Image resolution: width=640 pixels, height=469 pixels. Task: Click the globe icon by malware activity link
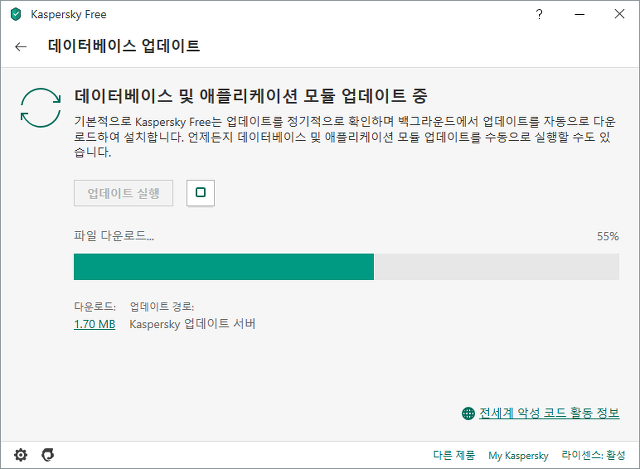(x=468, y=413)
